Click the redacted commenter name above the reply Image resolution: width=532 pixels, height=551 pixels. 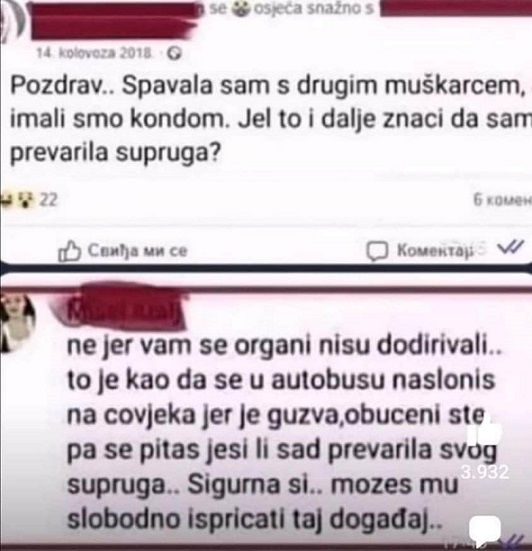(123, 307)
